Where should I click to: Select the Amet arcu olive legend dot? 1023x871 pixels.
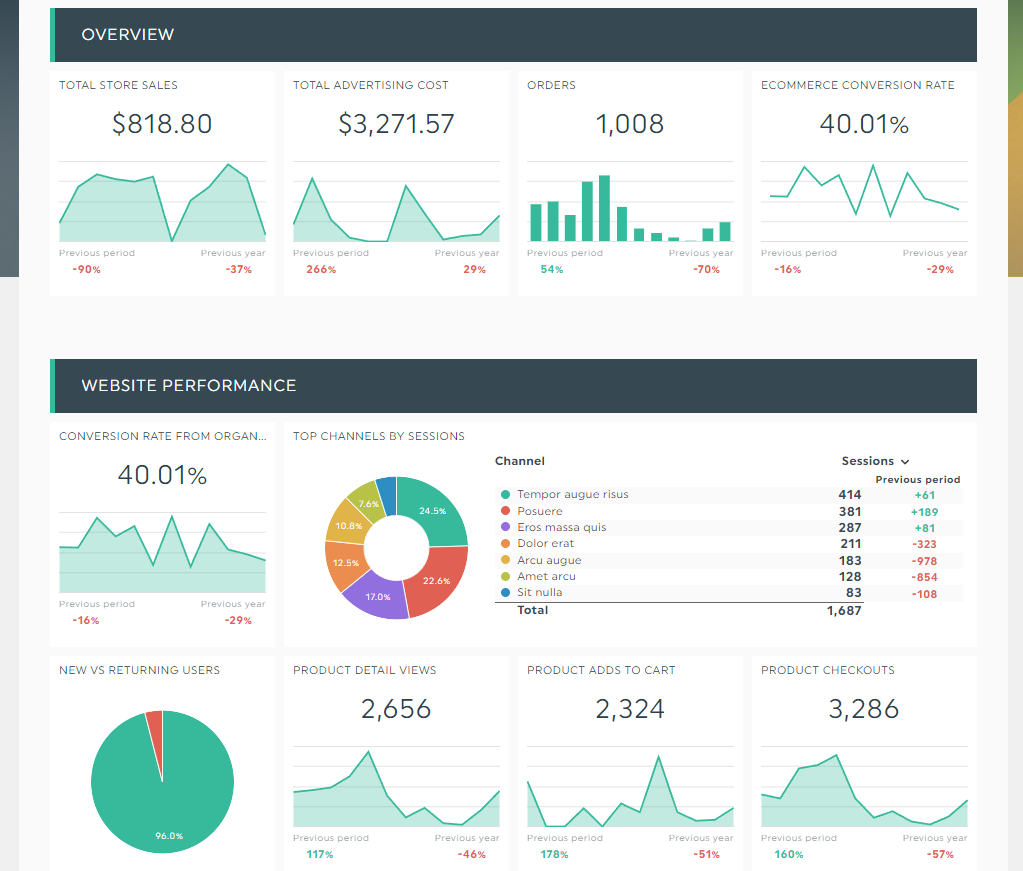505,576
